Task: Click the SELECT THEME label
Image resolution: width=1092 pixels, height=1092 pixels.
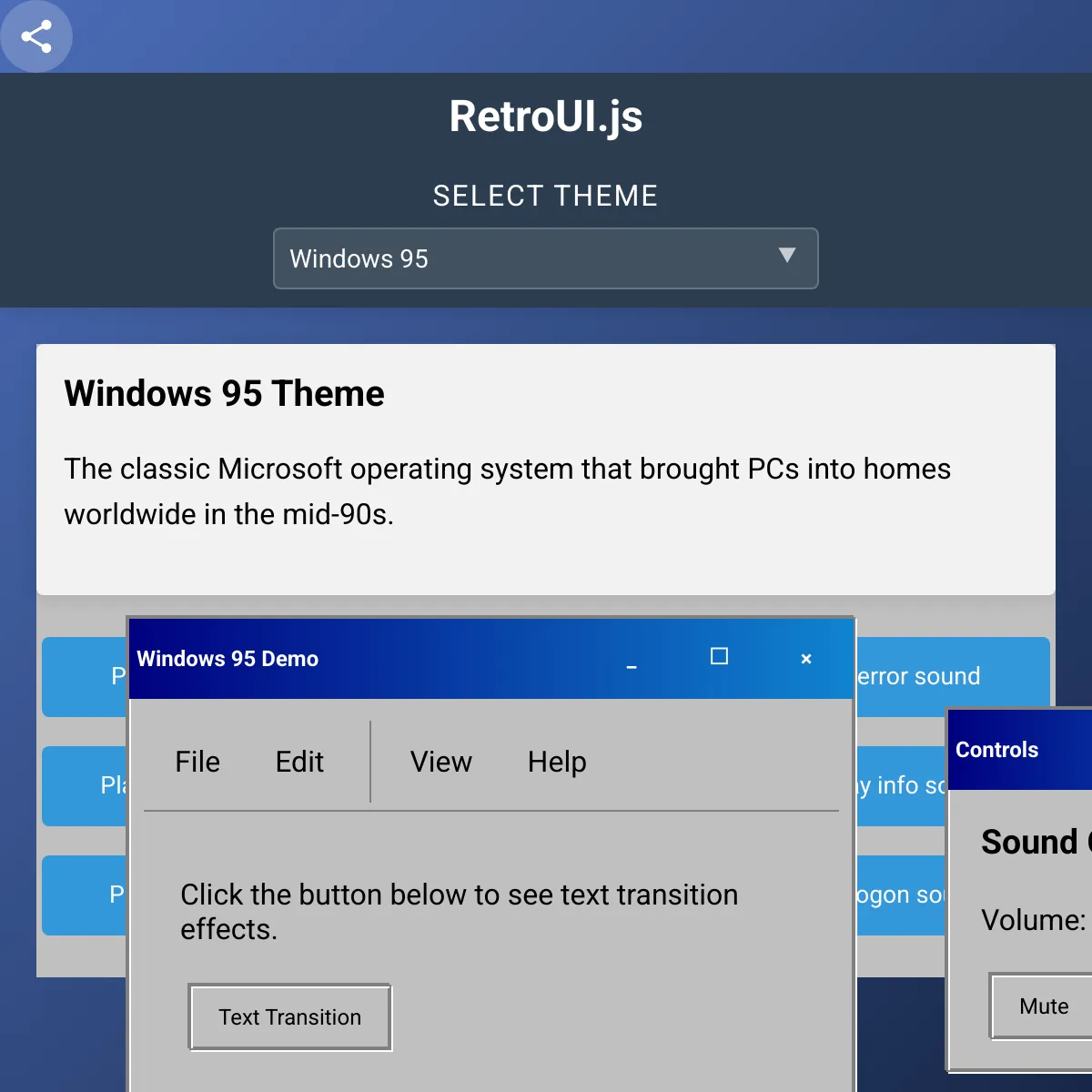Action: tap(545, 196)
